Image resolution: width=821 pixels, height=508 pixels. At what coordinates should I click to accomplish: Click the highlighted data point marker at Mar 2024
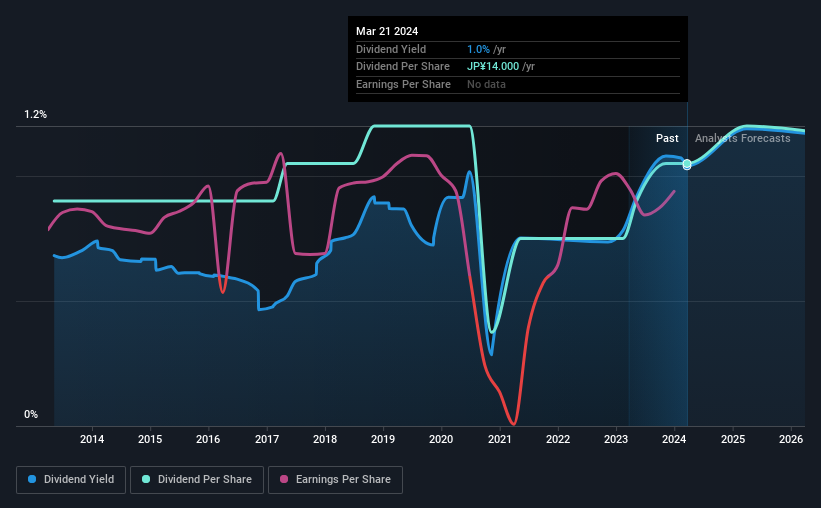(x=687, y=164)
